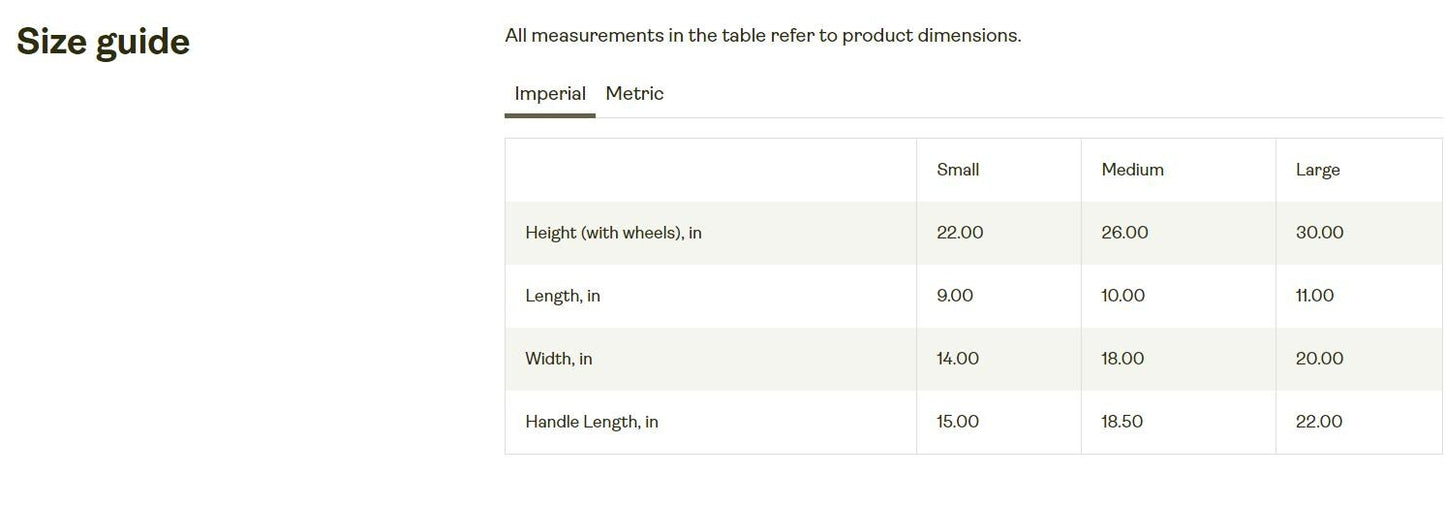Screen dimensions: 1445x506
Task: Click the 9.00 small length value
Action: click(954, 296)
